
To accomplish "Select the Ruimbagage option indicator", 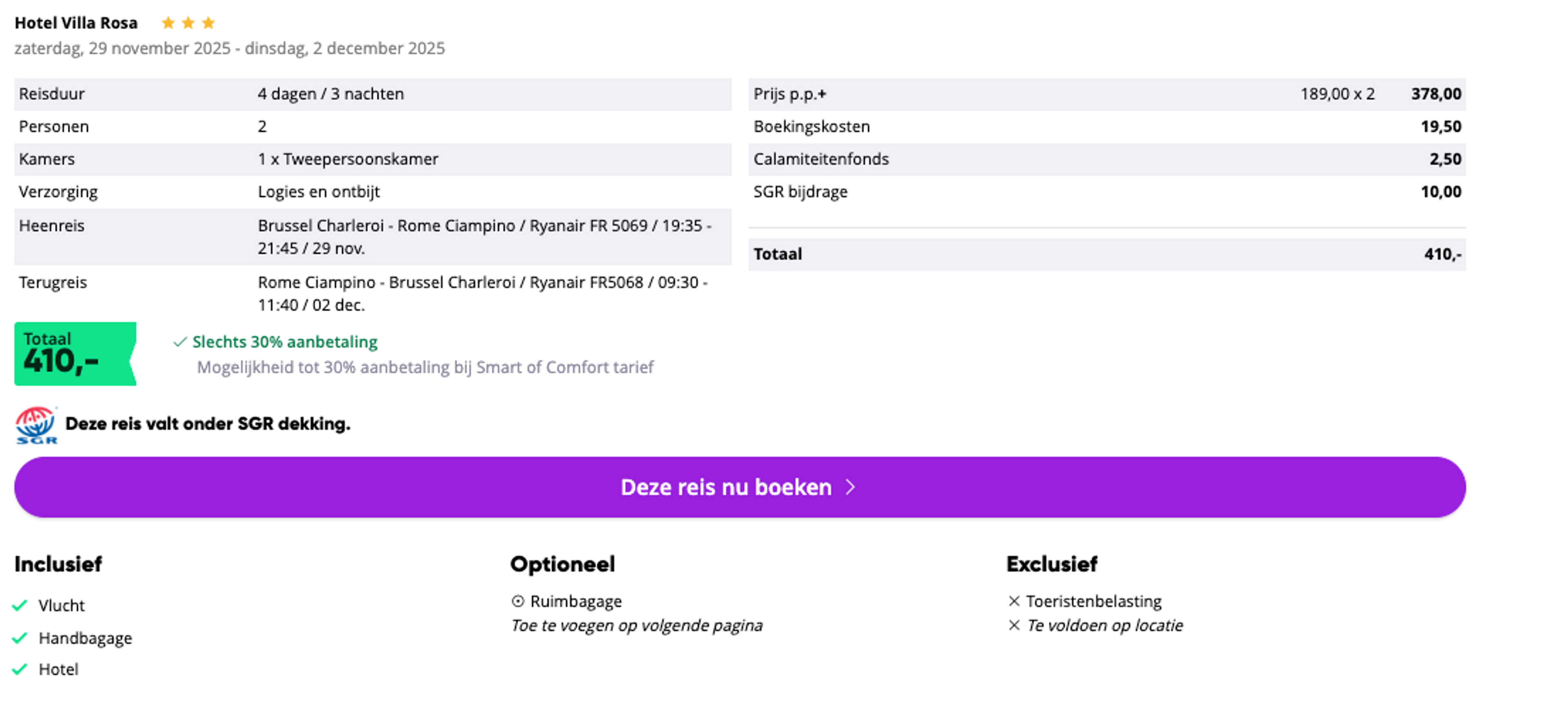I will click(518, 601).
